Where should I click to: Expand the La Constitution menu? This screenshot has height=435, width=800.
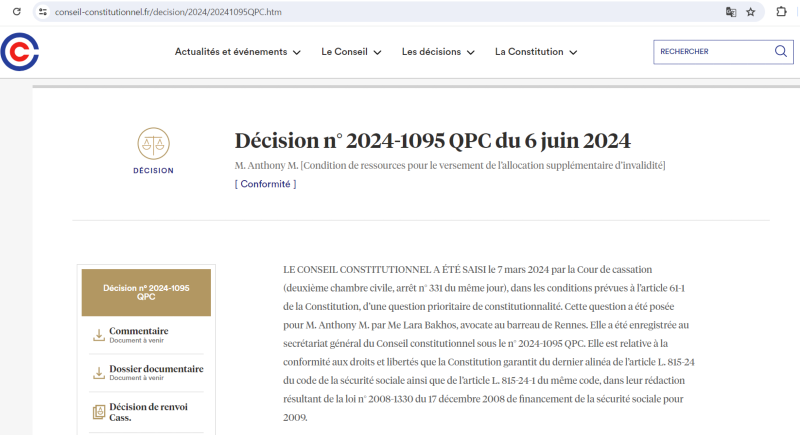click(x=536, y=52)
